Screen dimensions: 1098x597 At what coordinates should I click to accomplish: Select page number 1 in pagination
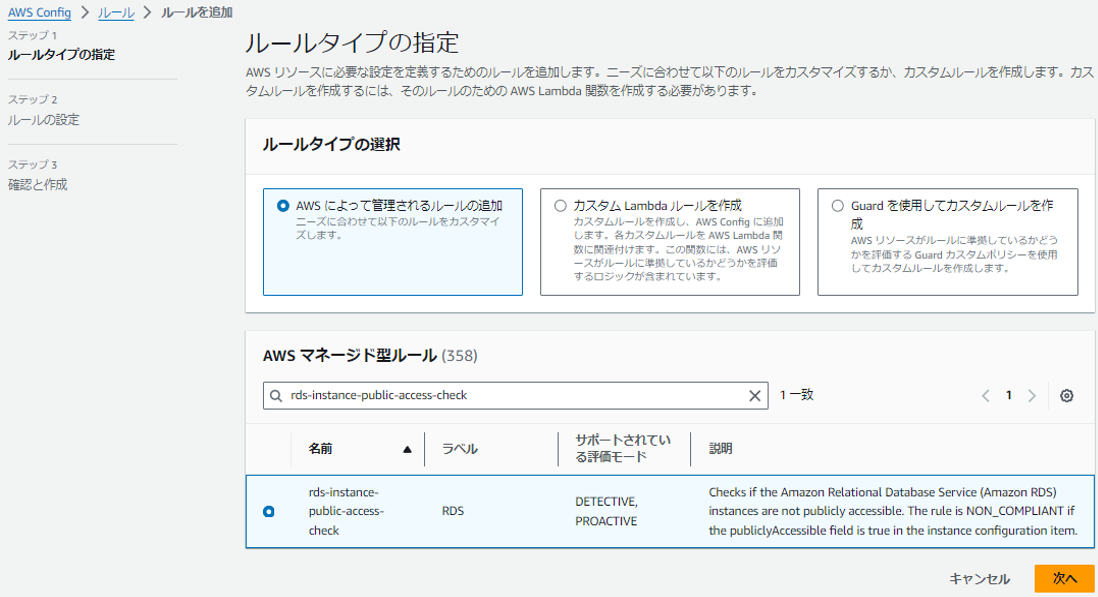pos(1008,395)
